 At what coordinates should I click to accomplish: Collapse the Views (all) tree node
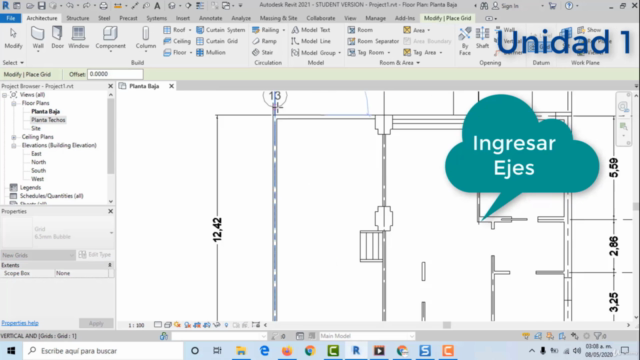pyautogui.click(x=4, y=95)
